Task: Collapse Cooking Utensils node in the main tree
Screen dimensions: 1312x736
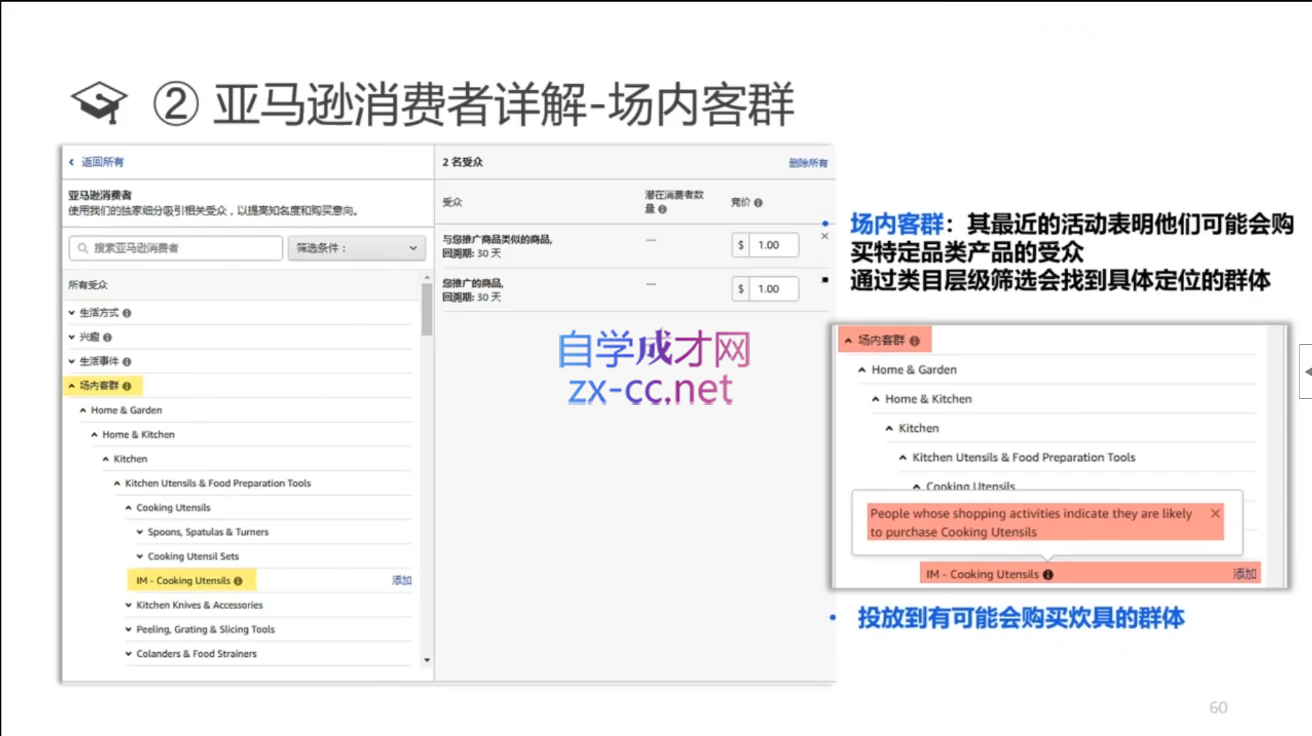Action: click(x=129, y=508)
